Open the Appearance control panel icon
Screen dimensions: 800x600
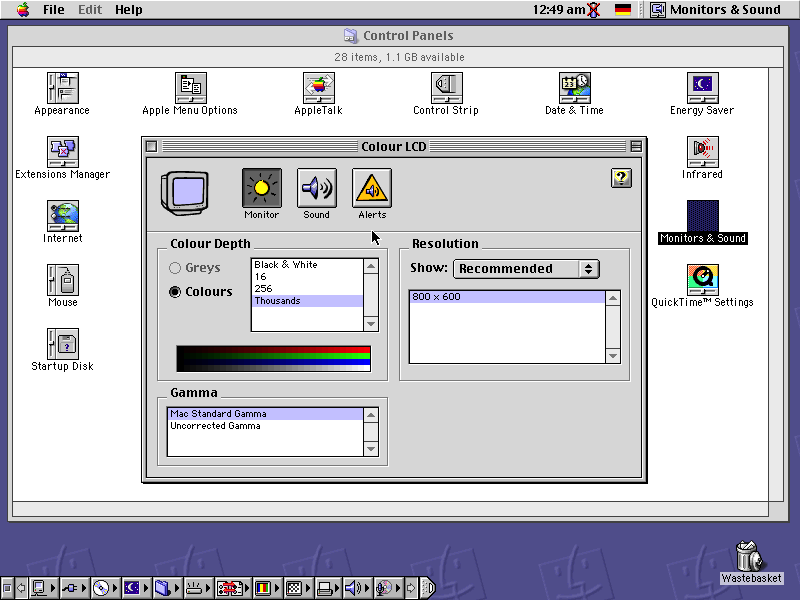62,88
